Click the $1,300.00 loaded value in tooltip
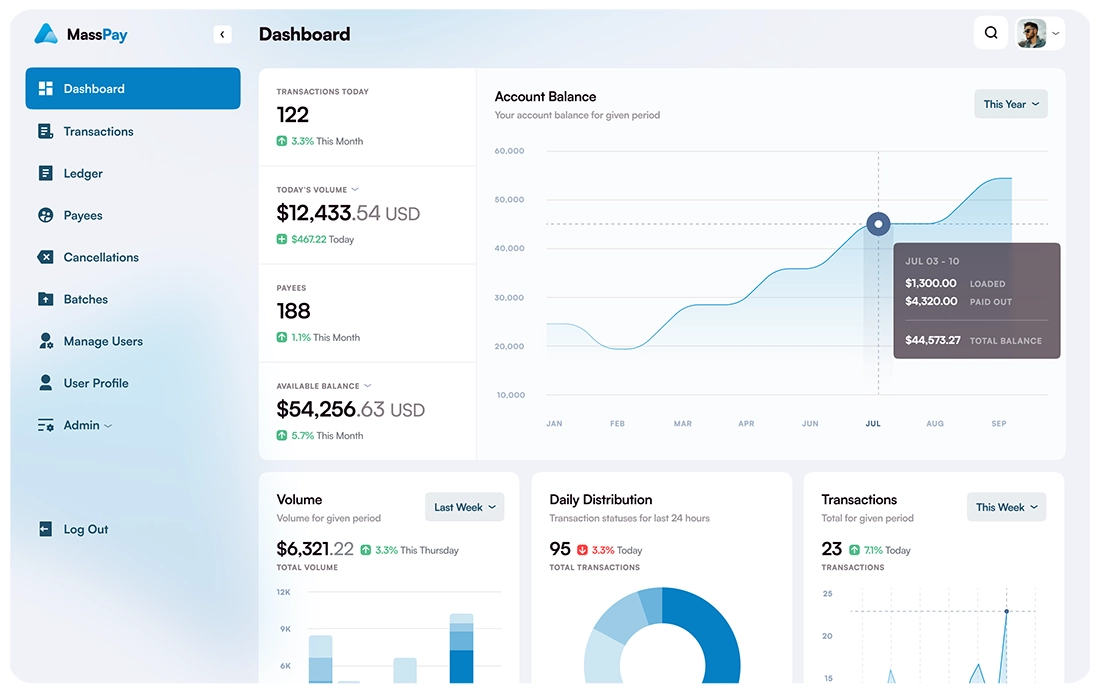The height and width of the screenshot is (690, 1100). tap(930, 283)
